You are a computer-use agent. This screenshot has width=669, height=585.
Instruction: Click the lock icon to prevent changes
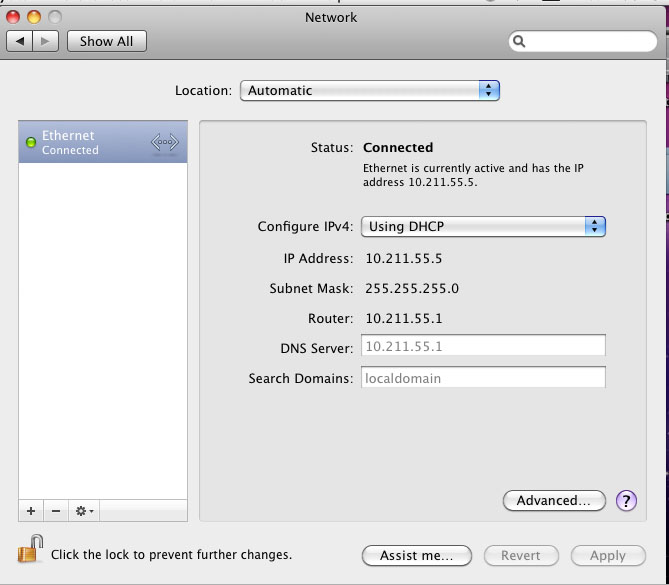[x=31, y=549]
